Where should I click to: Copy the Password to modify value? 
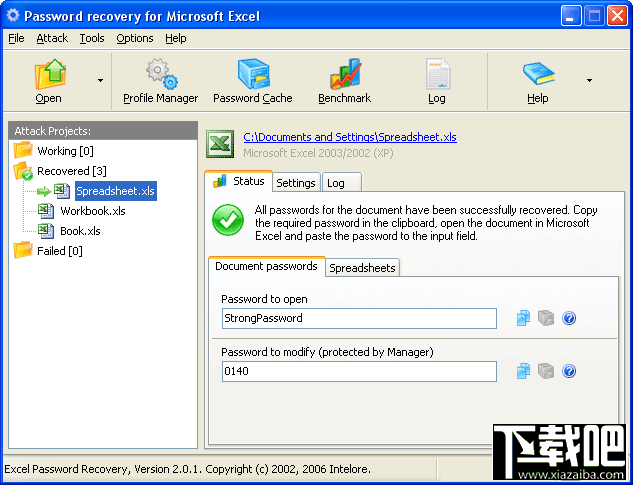pyautogui.click(x=523, y=371)
